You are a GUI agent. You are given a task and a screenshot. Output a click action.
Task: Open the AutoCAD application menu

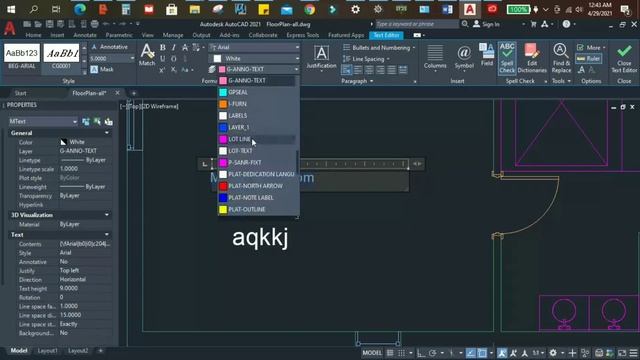click(10, 28)
